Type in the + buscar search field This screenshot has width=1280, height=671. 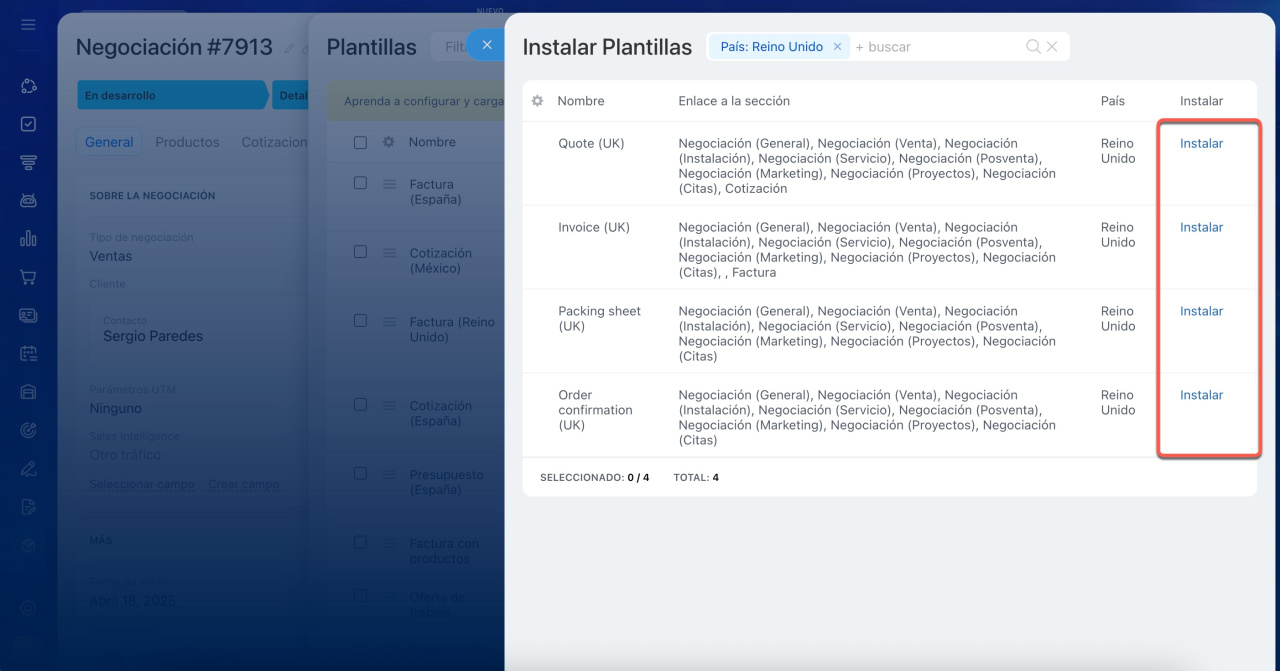point(935,47)
